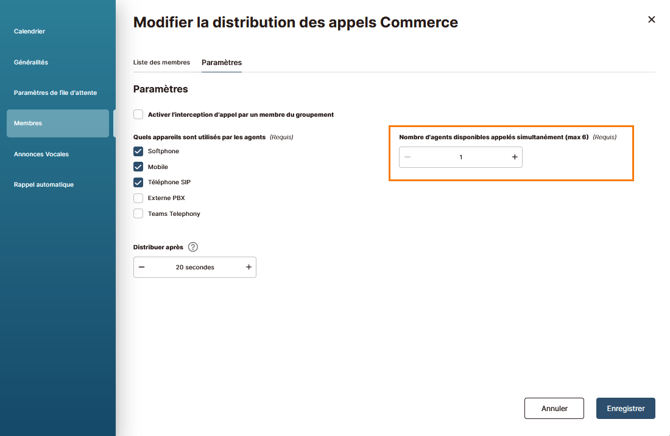Uncheck the Téléphone SIP checkbox
The image size is (670, 436).
pyautogui.click(x=138, y=183)
